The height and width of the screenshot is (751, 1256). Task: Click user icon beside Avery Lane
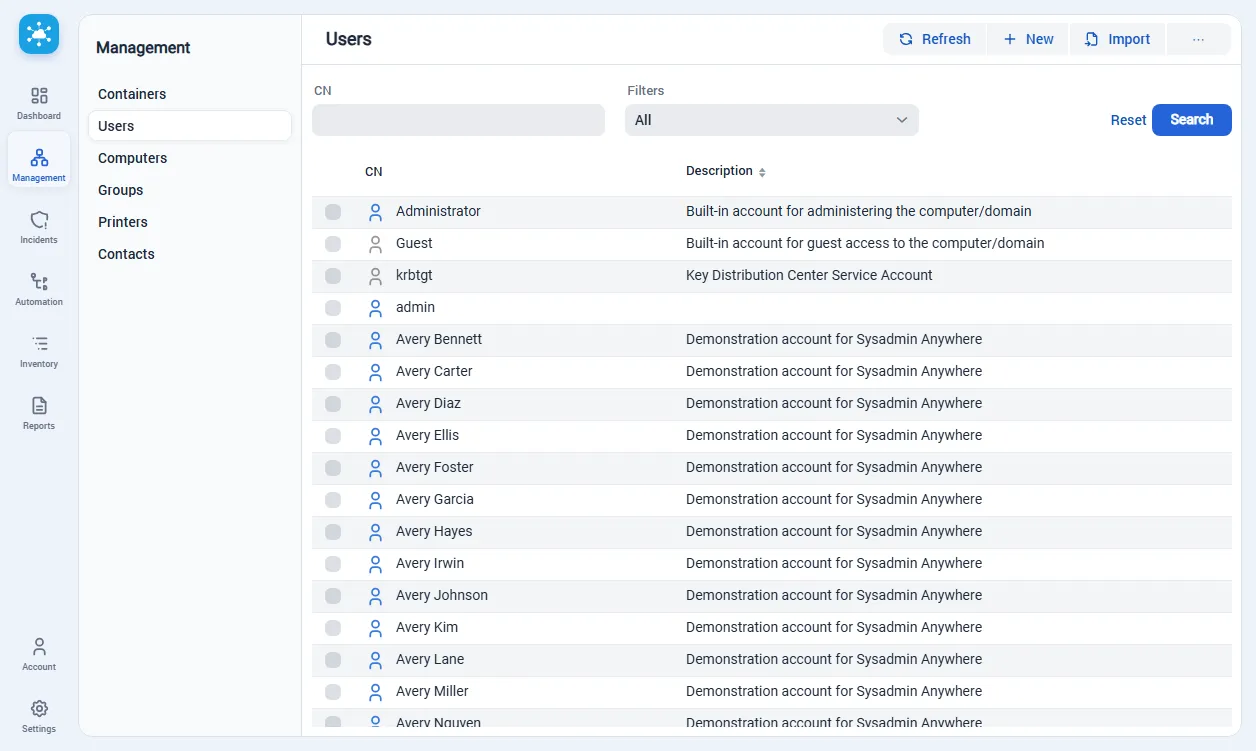pyautogui.click(x=375, y=660)
